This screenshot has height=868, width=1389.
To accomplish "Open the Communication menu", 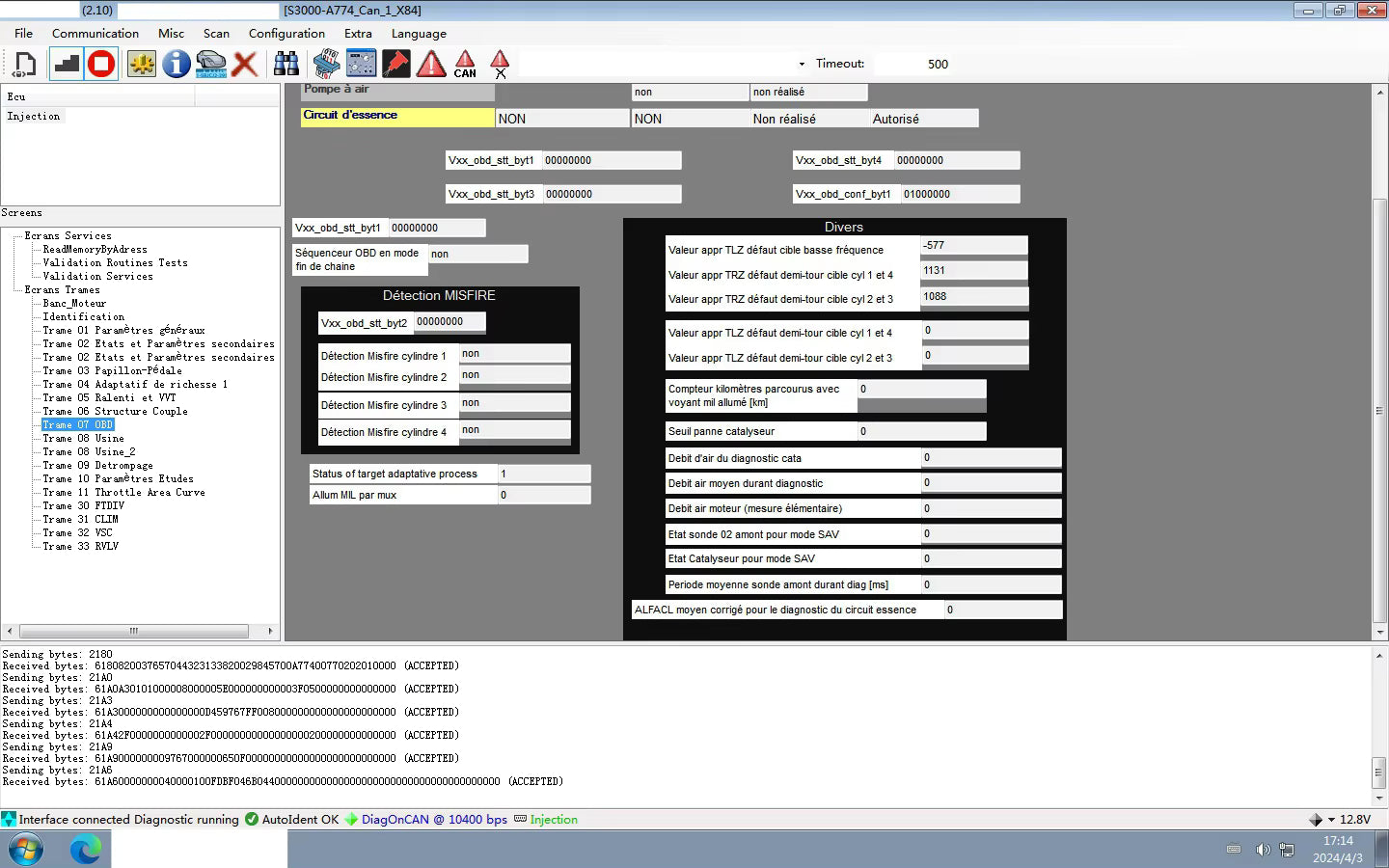I will coord(95,33).
